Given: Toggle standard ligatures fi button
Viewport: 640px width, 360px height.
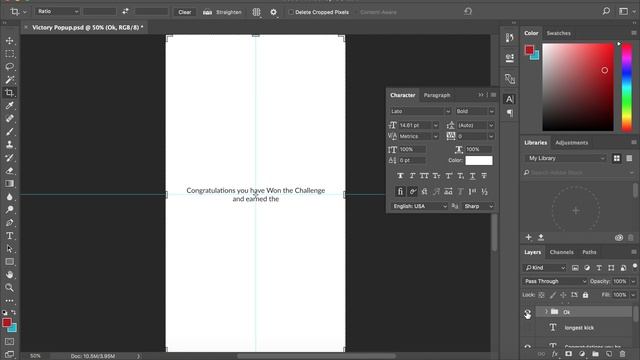Looking at the screenshot, I should tap(400, 191).
